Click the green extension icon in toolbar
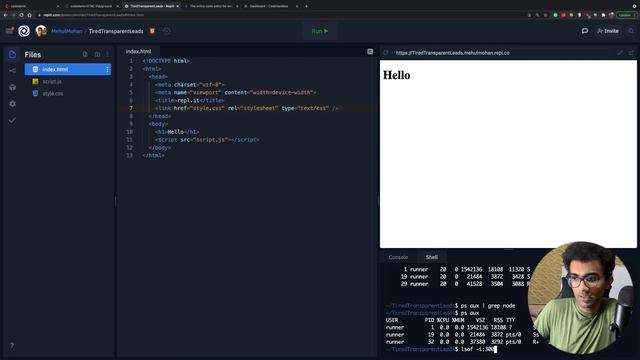This screenshot has width=640, height=360. click(x=555, y=15)
